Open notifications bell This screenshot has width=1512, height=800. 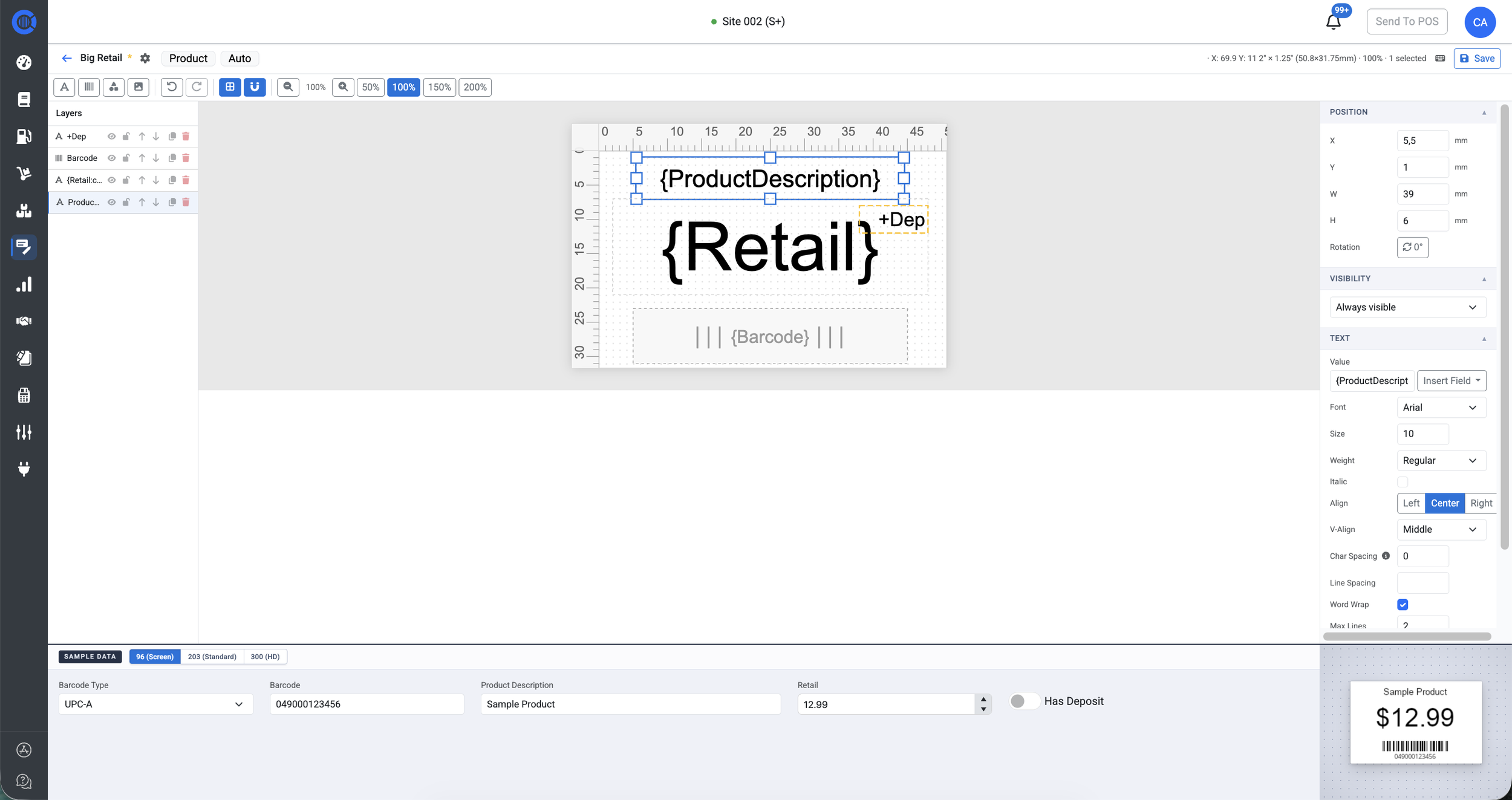click(1334, 22)
